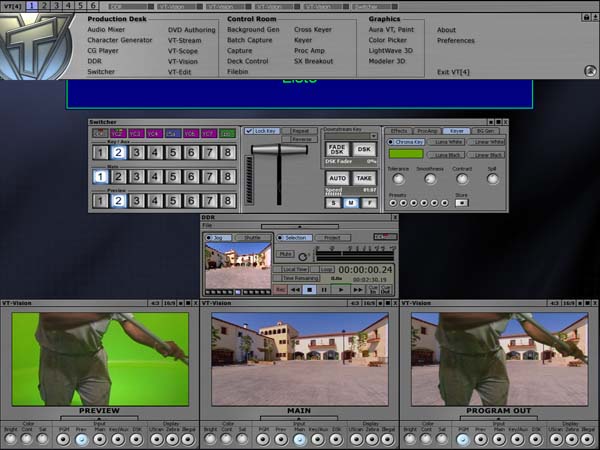The height and width of the screenshot is (450, 600).
Task: Switch to the Effects tab in the Switcher
Action: 399,131
